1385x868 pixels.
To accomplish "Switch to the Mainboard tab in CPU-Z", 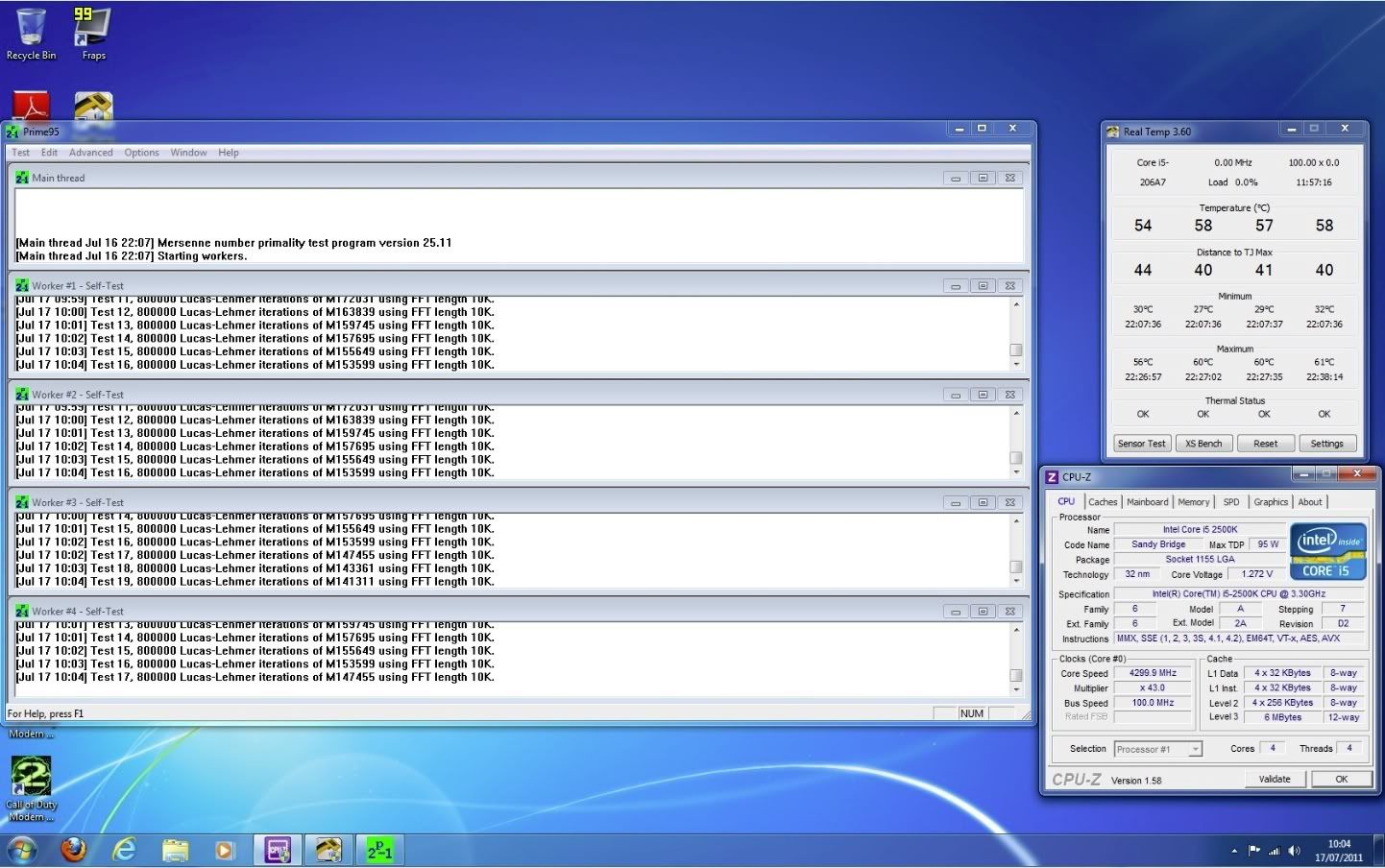I will 1147,502.
